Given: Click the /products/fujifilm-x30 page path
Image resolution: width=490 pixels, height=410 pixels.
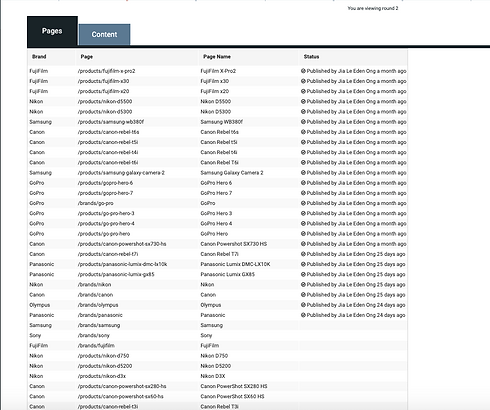Looking at the screenshot, I should pyautogui.click(x=103, y=81).
